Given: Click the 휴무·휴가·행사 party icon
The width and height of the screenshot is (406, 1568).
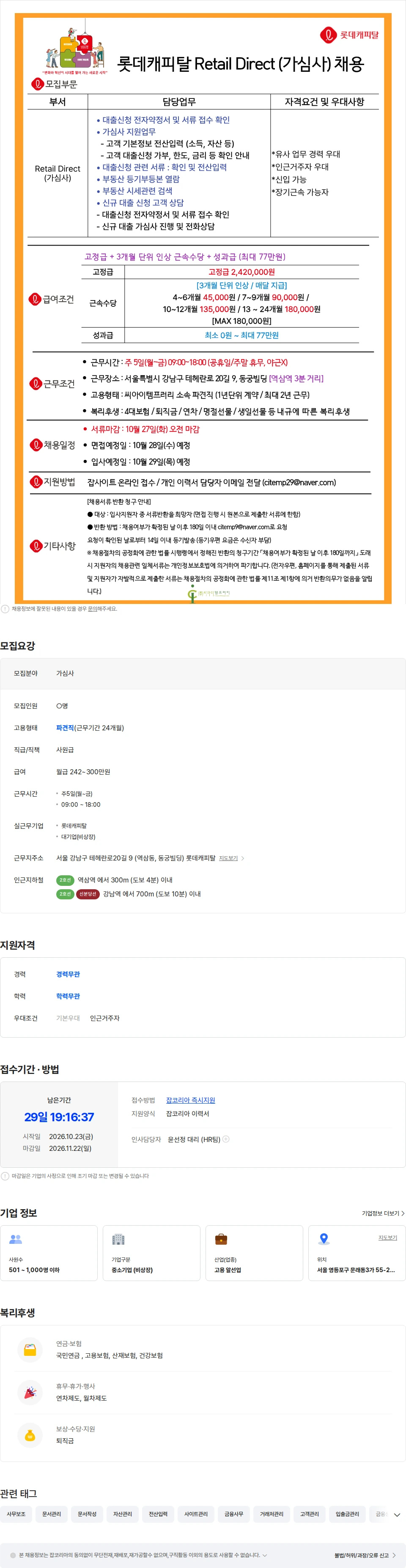Looking at the screenshot, I should [30, 1392].
